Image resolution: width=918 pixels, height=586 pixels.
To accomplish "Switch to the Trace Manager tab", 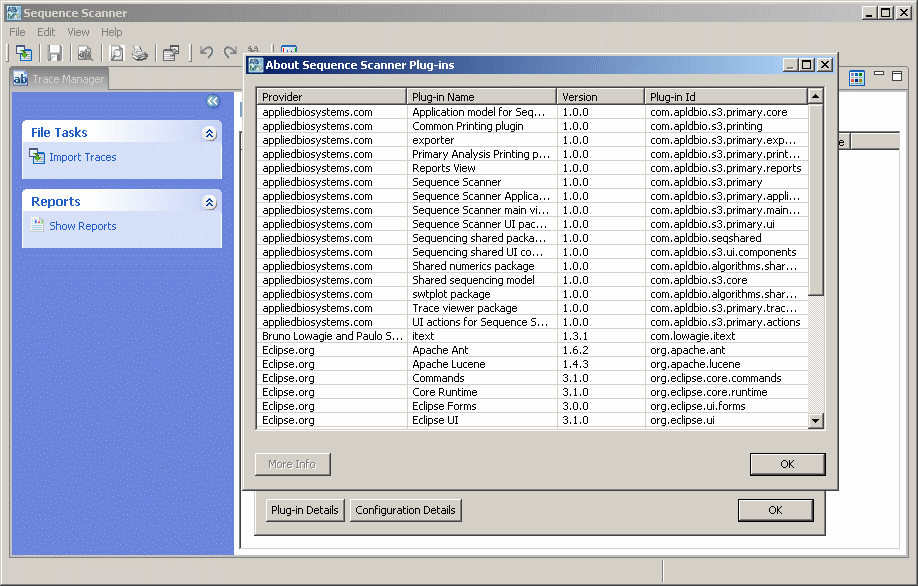I will (x=58, y=79).
